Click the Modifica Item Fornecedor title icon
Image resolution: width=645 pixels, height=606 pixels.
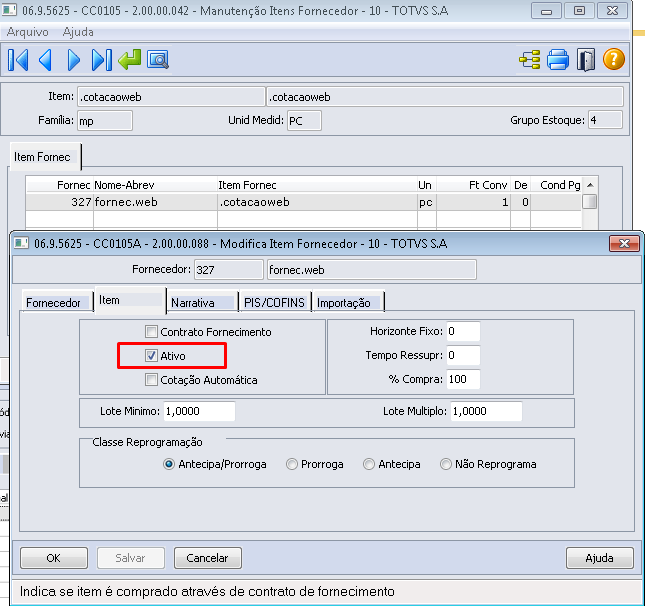[21, 243]
